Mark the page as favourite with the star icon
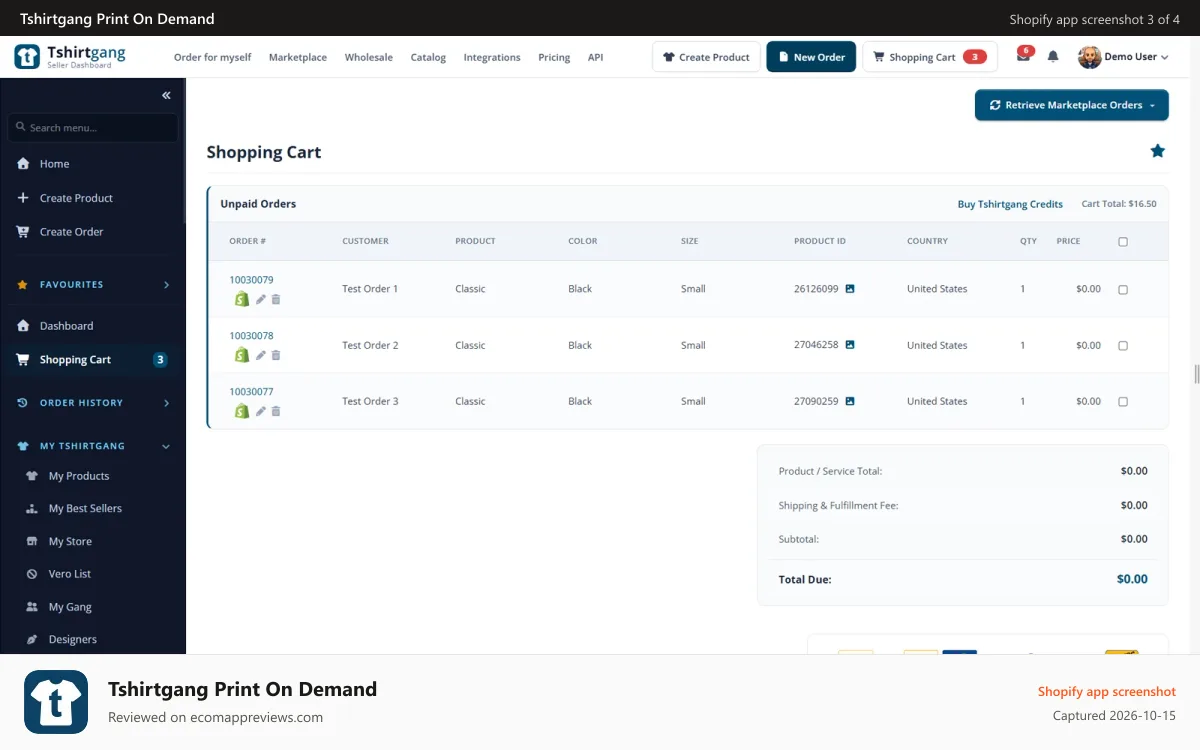This screenshot has width=1200, height=750. click(1158, 151)
